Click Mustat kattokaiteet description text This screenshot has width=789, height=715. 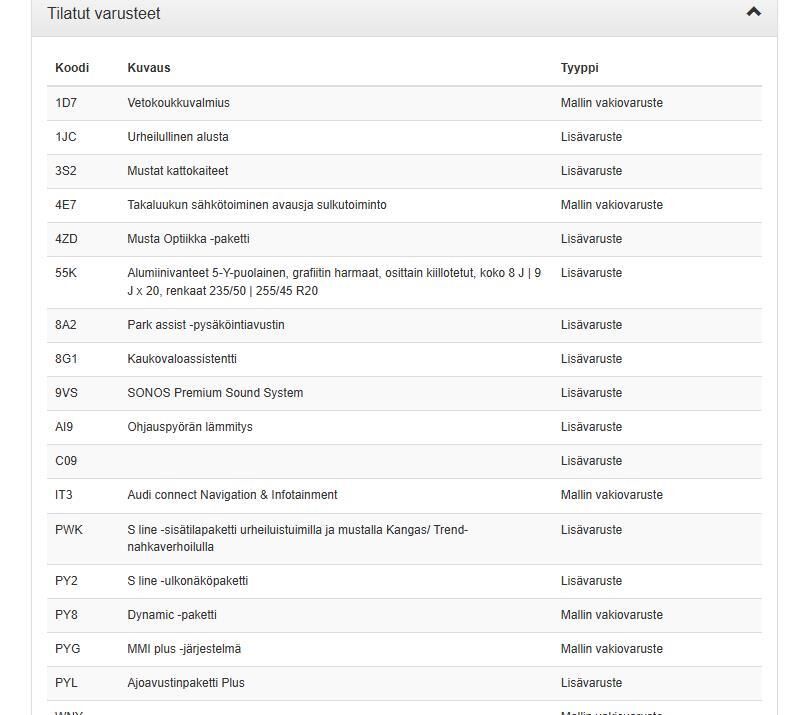click(x=178, y=171)
